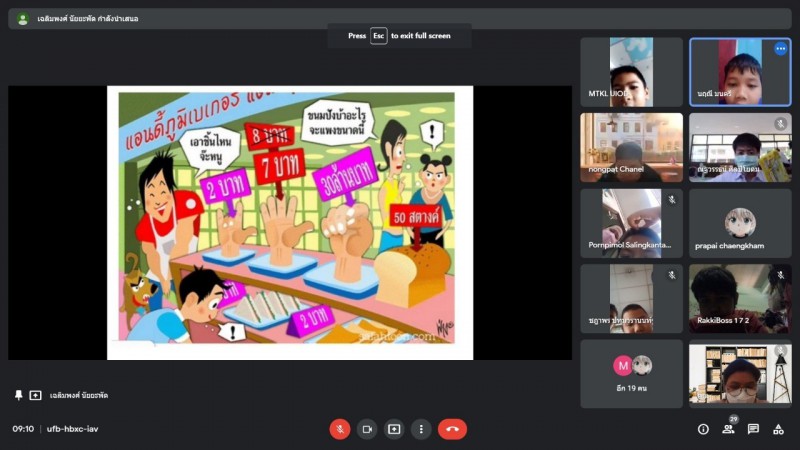Click the shared cartoon presentation slide

click(290, 222)
